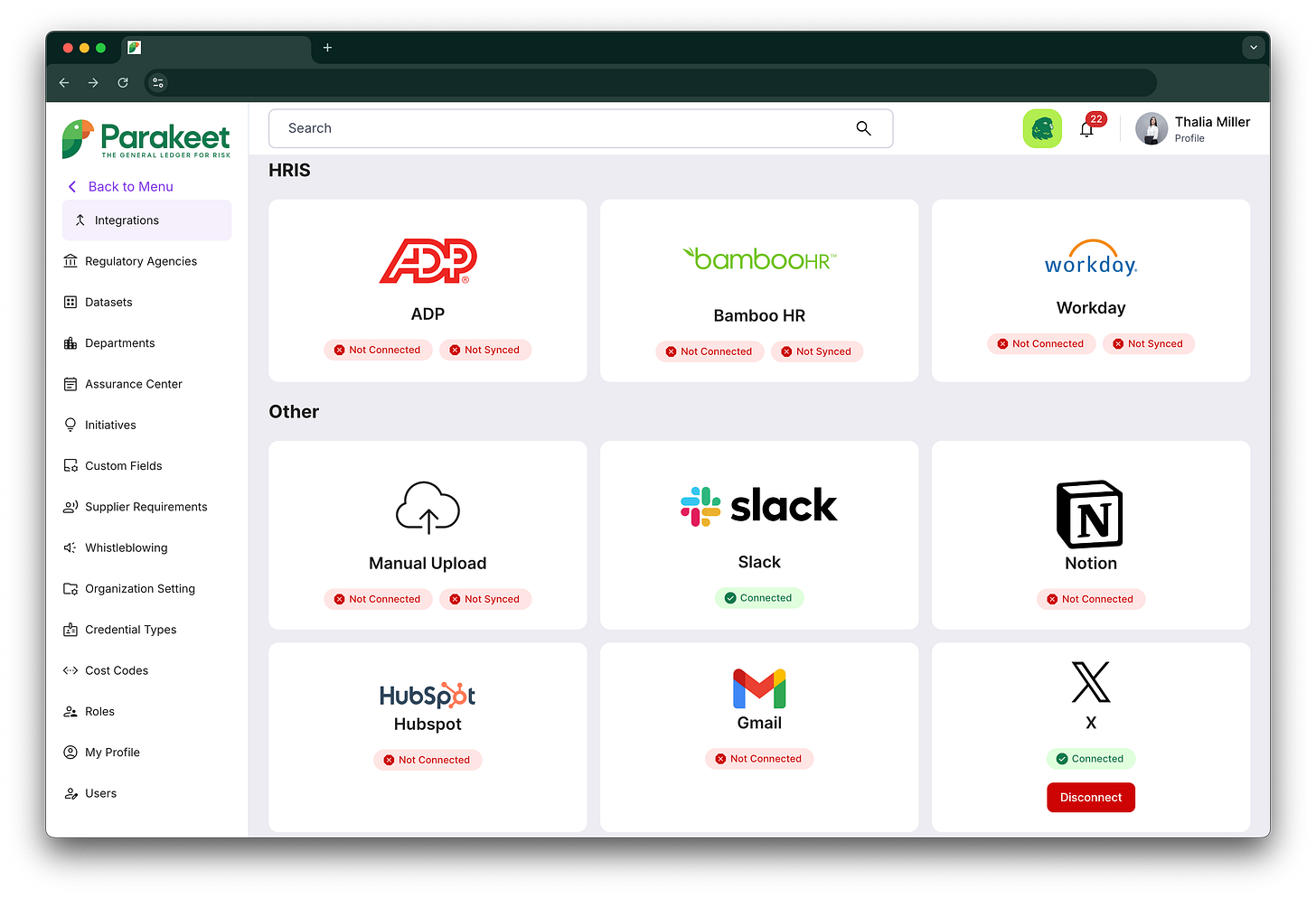Click the My Profile icon

(x=70, y=753)
